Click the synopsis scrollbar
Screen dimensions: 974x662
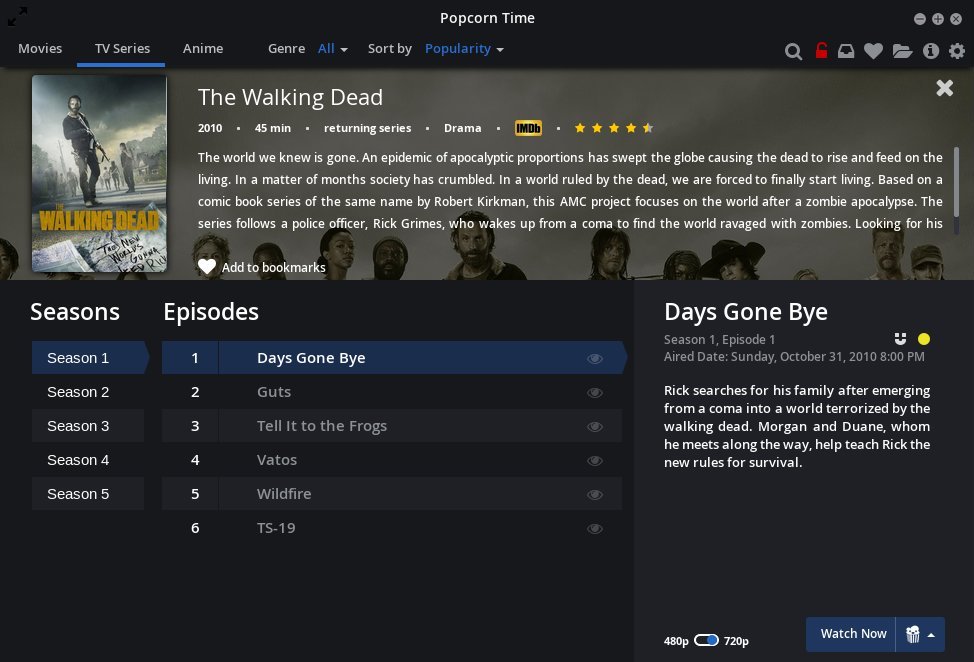pyautogui.click(x=956, y=181)
